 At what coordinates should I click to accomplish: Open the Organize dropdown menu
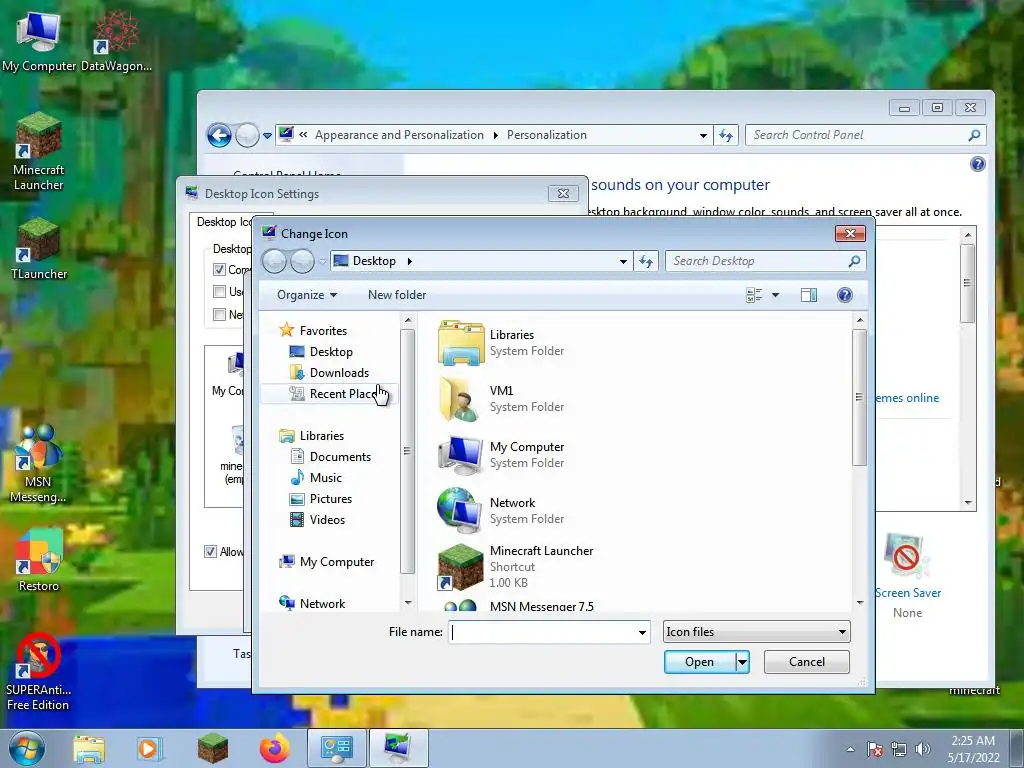click(x=307, y=295)
